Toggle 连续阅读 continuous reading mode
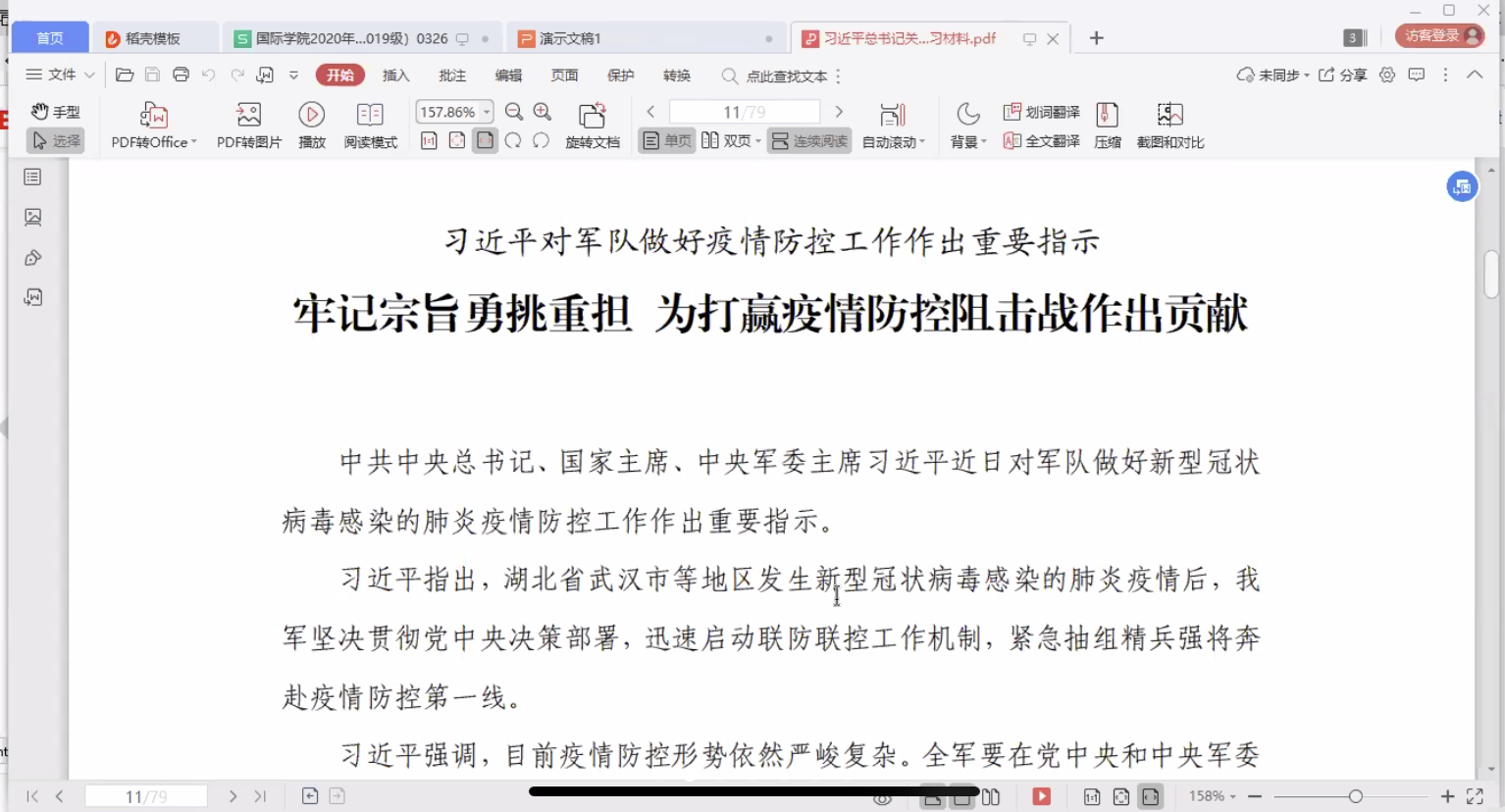This screenshot has height=812, width=1505. point(809,141)
